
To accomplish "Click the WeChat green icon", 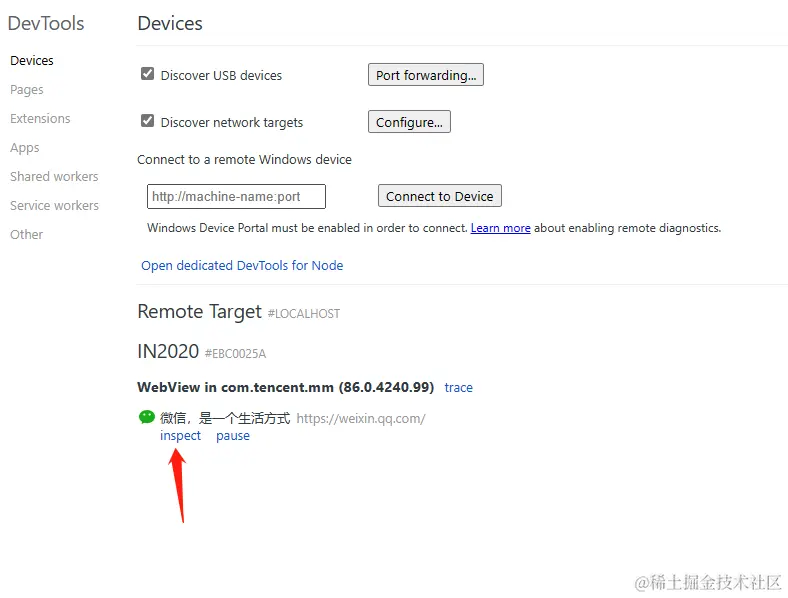I will click(147, 417).
